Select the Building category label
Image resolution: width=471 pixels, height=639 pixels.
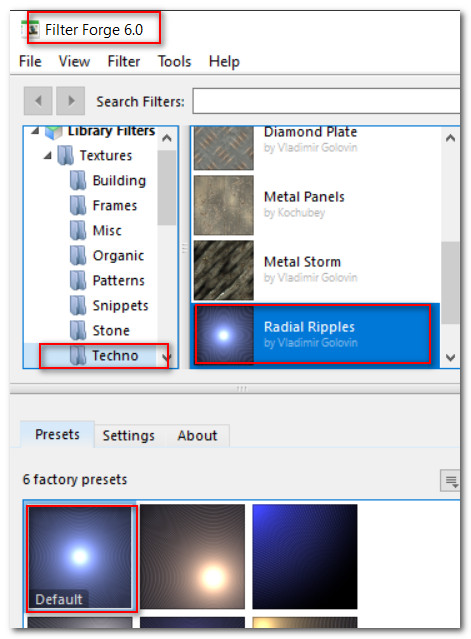point(119,181)
